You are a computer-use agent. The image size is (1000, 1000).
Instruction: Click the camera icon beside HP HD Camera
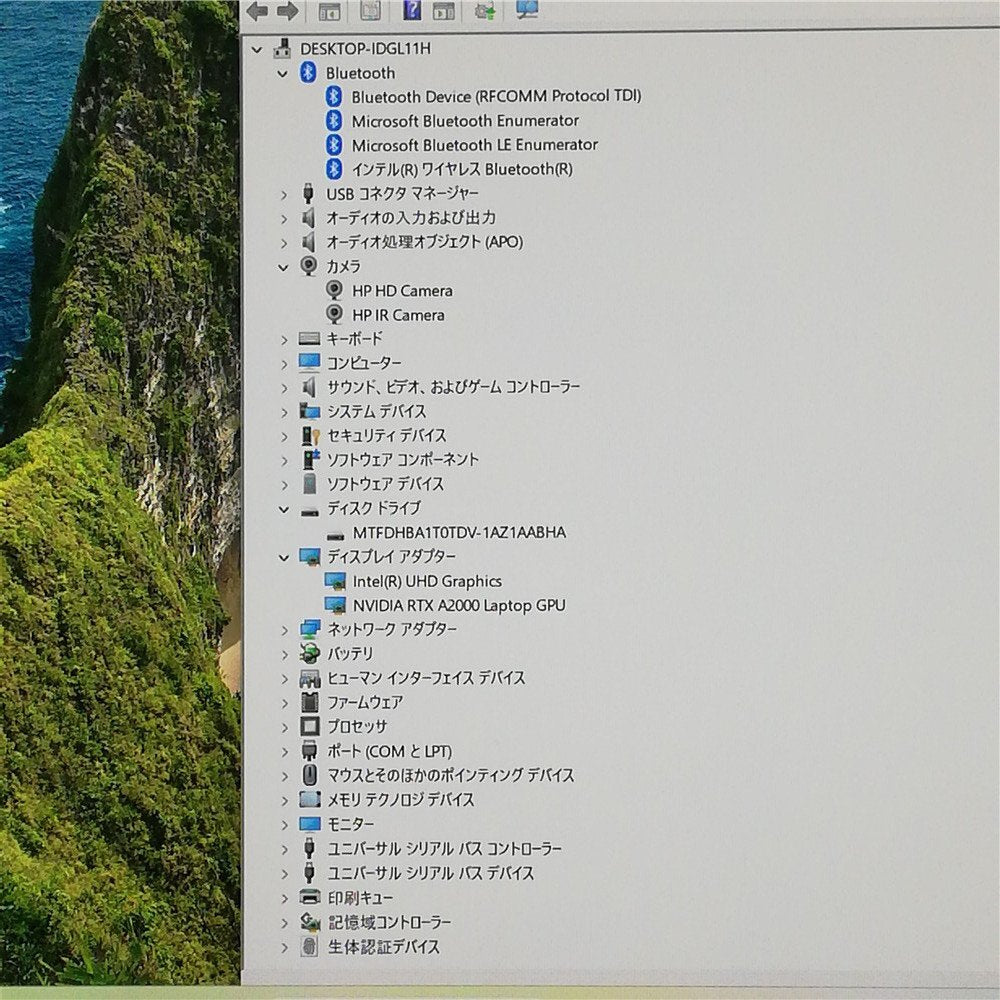(333, 290)
